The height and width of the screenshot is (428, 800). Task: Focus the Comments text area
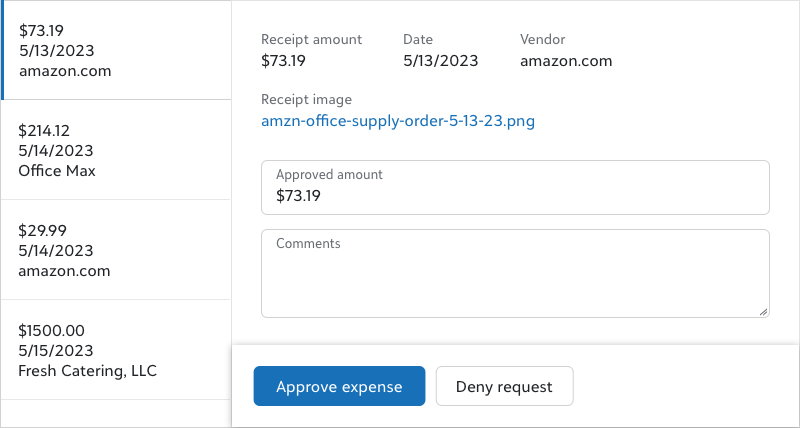[x=515, y=280]
